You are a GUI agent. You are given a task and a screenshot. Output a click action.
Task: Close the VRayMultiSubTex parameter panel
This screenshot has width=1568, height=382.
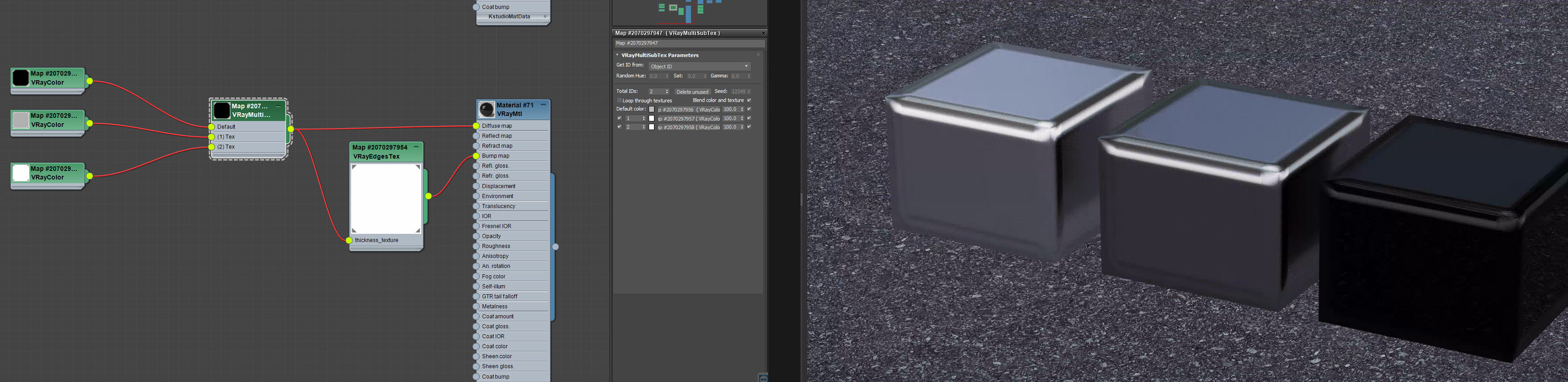click(x=762, y=33)
